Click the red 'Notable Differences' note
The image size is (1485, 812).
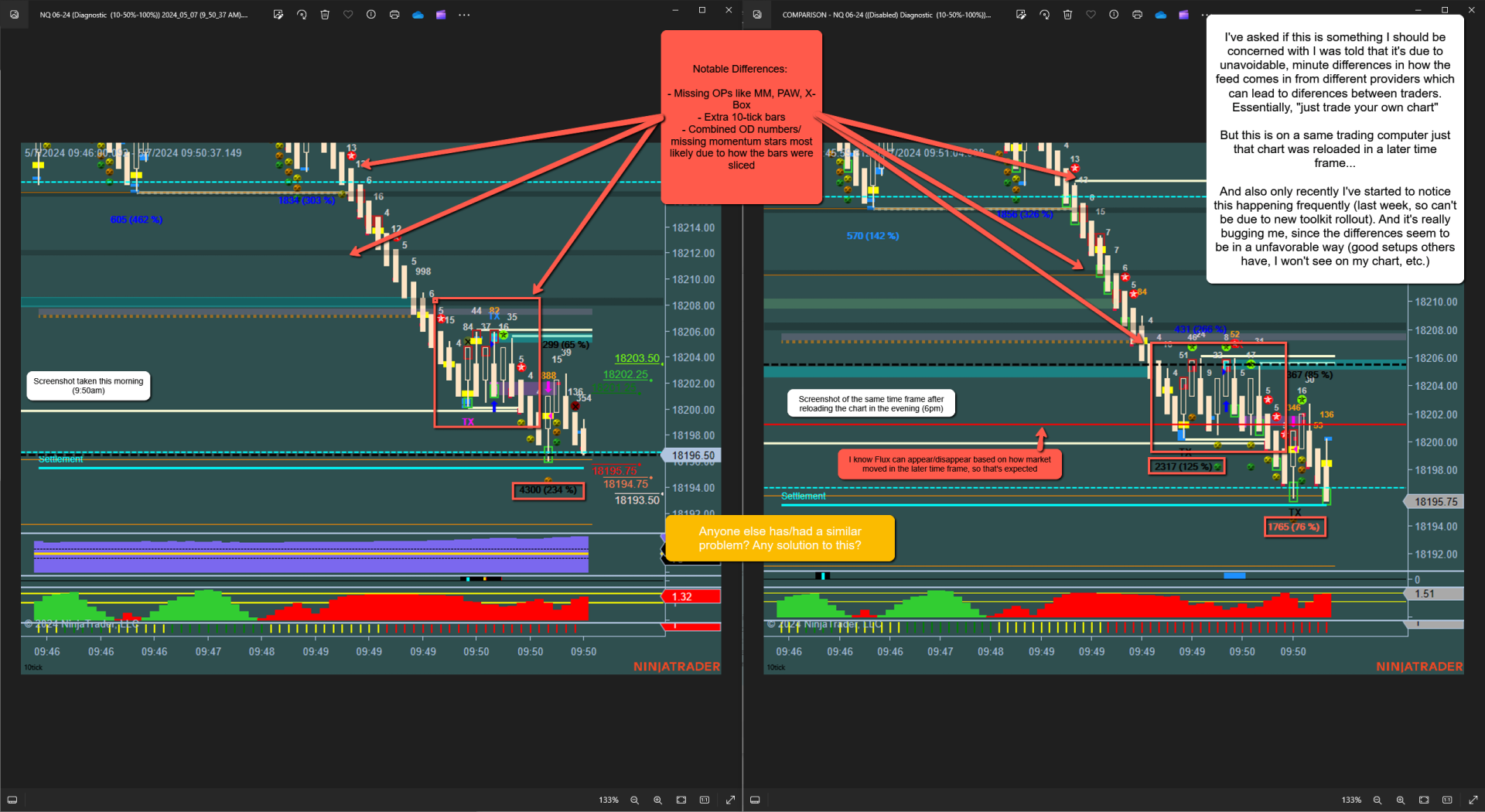click(x=741, y=117)
